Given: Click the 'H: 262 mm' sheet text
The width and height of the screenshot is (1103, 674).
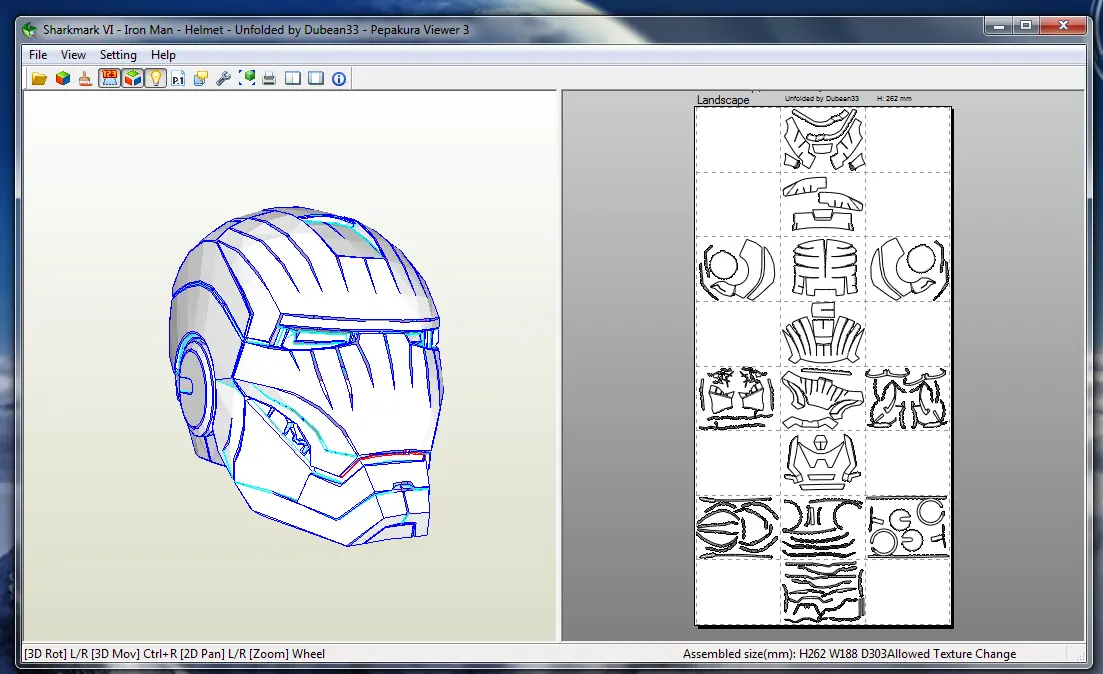Looking at the screenshot, I should tap(894, 98).
